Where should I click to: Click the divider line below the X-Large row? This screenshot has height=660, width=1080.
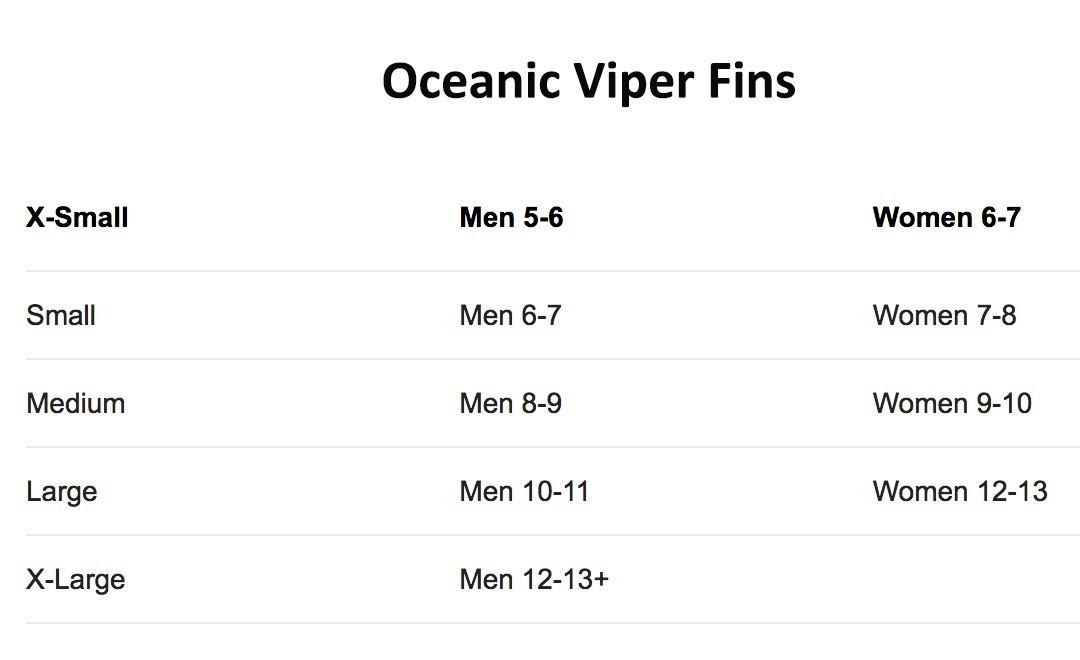pyautogui.click(x=540, y=623)
